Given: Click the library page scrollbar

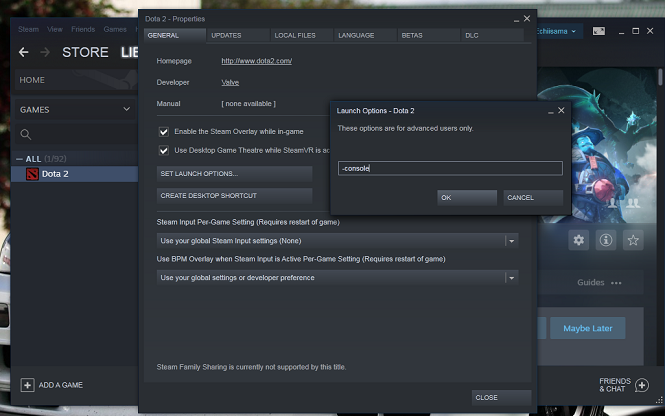Looking at the screenshot, I should tap(660, 77).
